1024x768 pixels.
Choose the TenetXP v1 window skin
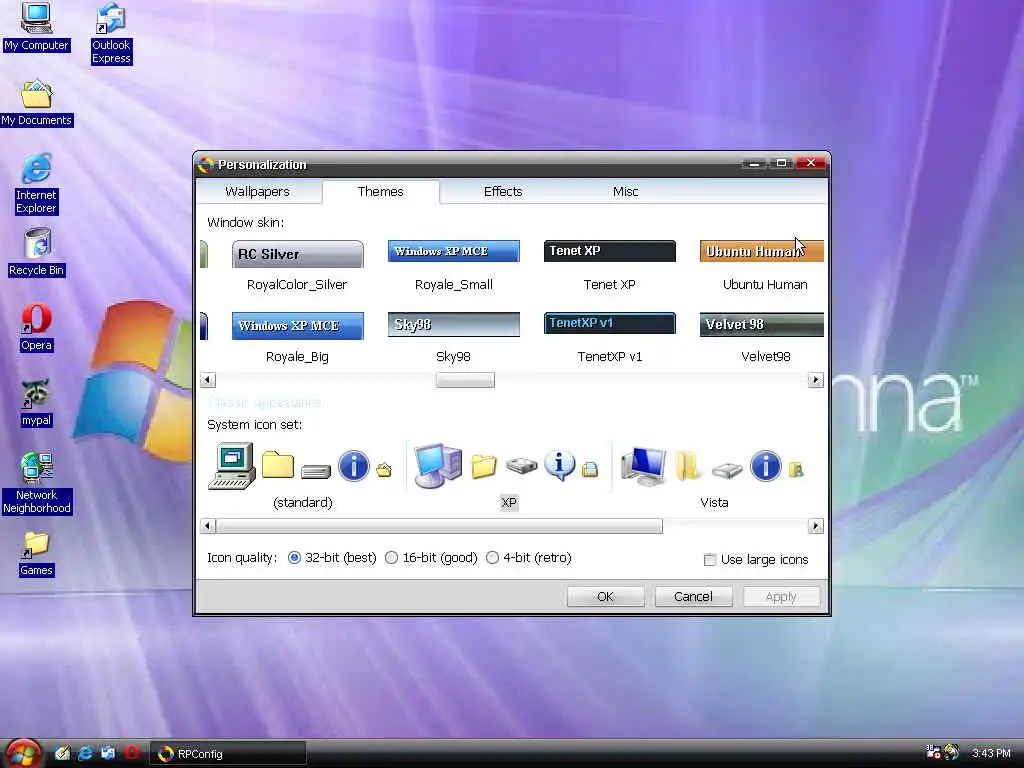tap(609, 338)
